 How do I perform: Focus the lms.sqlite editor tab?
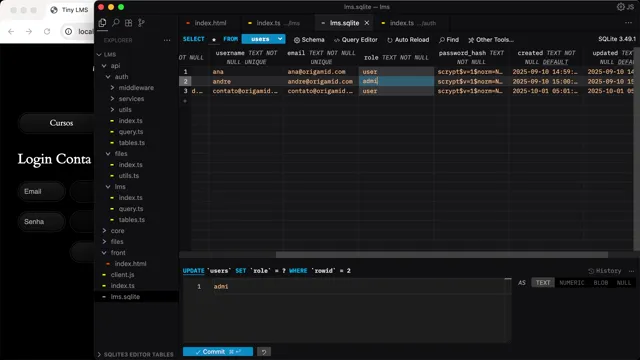click(x=344, y=23)
